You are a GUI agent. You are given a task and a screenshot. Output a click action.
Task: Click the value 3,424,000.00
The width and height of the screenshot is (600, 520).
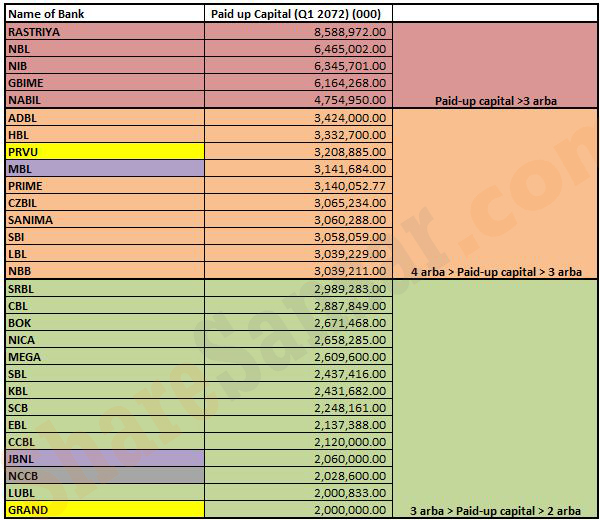(350, 118)
